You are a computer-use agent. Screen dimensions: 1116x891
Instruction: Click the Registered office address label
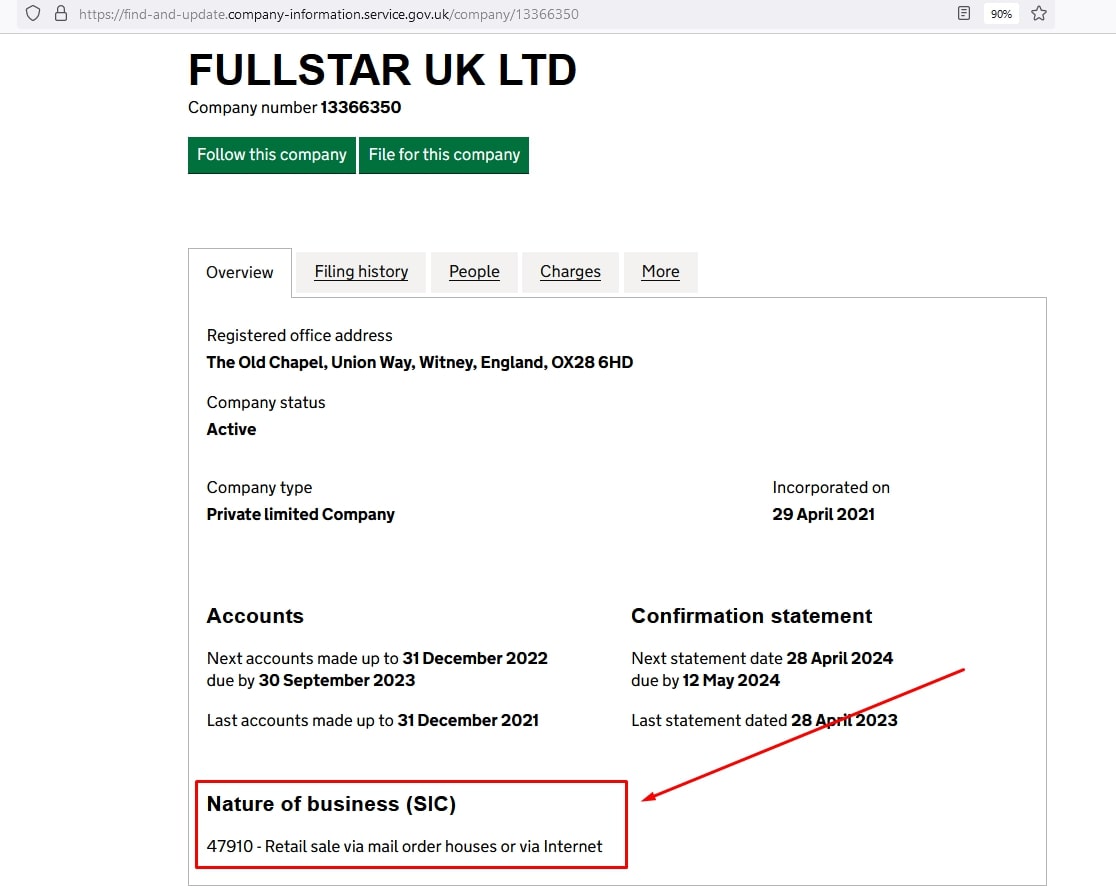300,336
